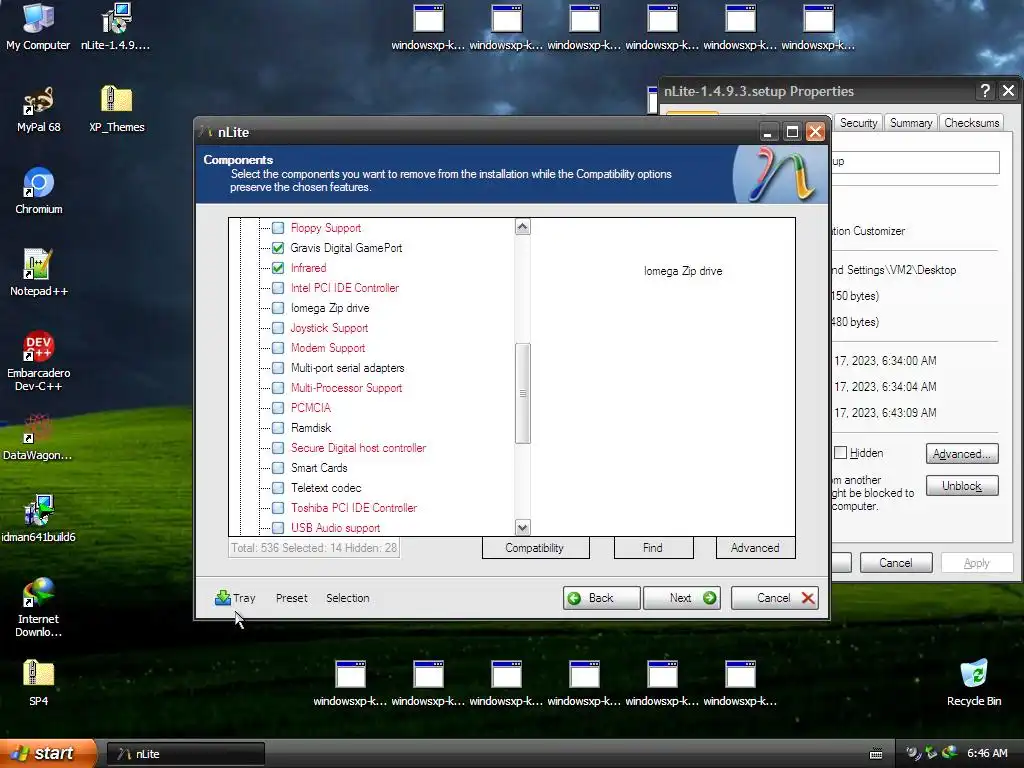Viewport: 1024px width, 768px height.
Task: Click the nLite logo icon in title bar
Action: click(206, 132)
